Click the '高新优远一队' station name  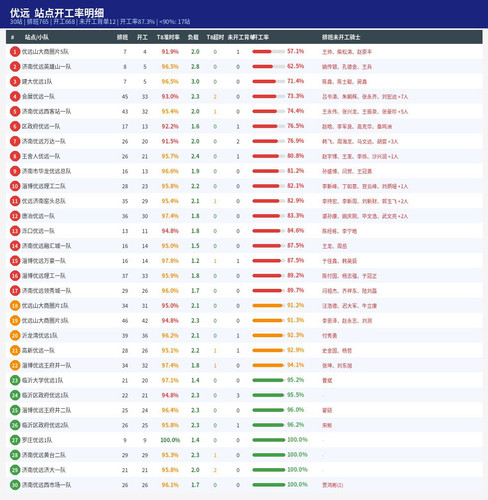point(38,350)
